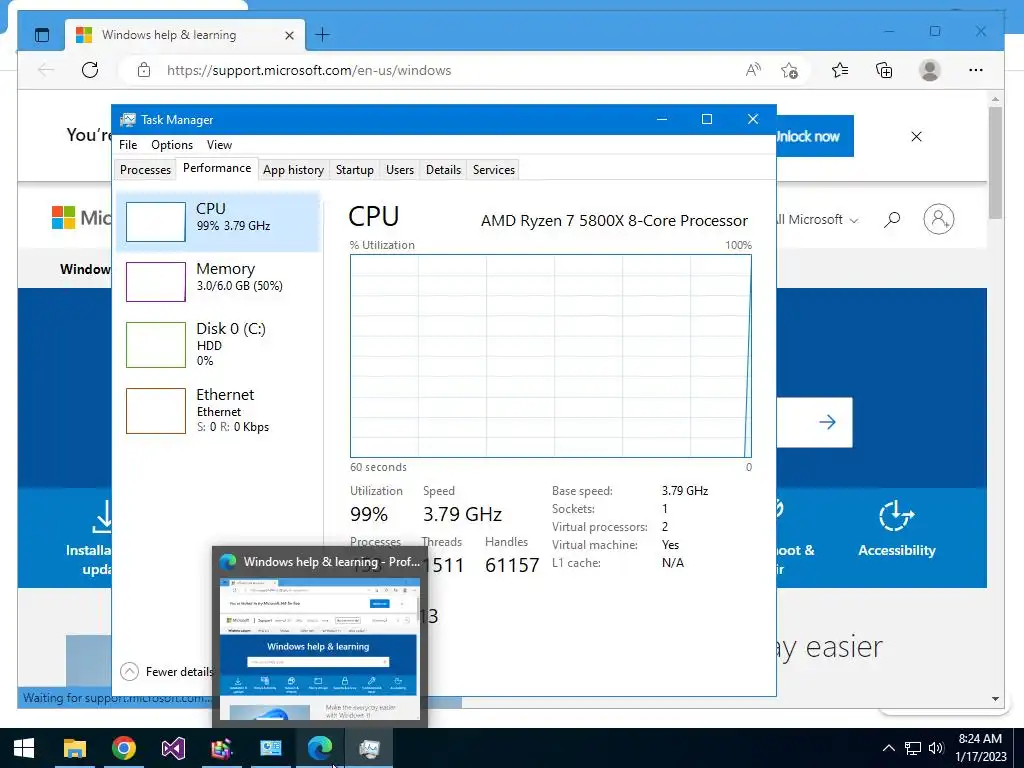The image size is (1024, 768).
Task: Open the taskbar app next to Edge
Action: coord(271,748)
